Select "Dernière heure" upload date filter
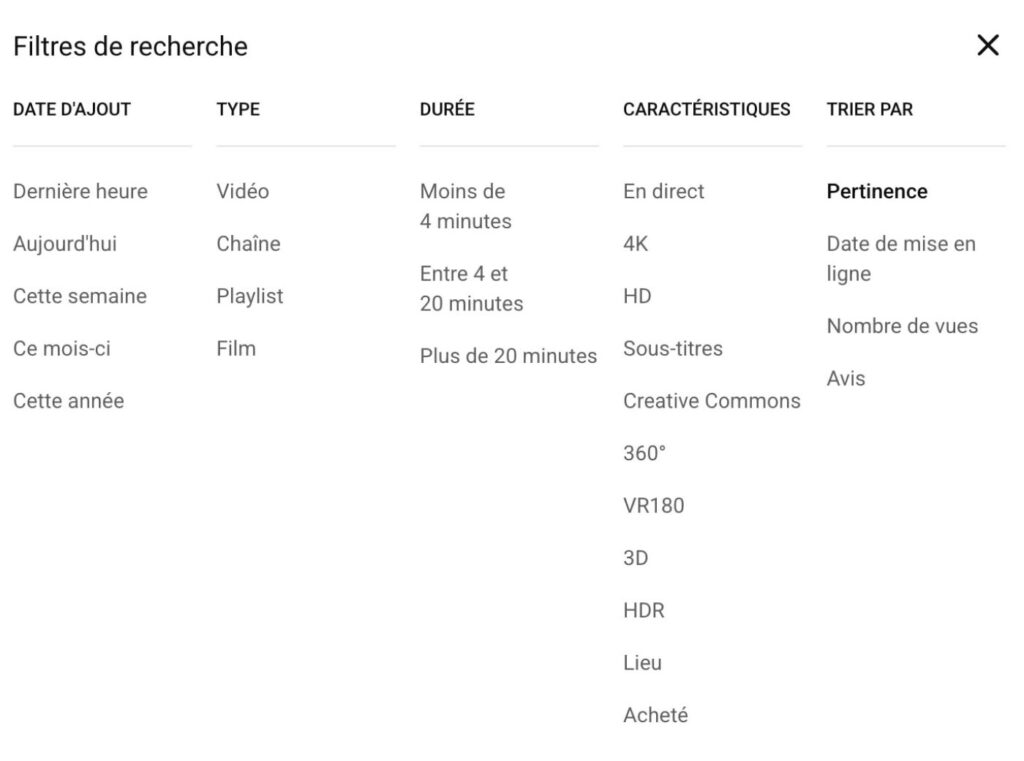The height and width of the screenshot is (761, 1024). (x=80, y=191)
